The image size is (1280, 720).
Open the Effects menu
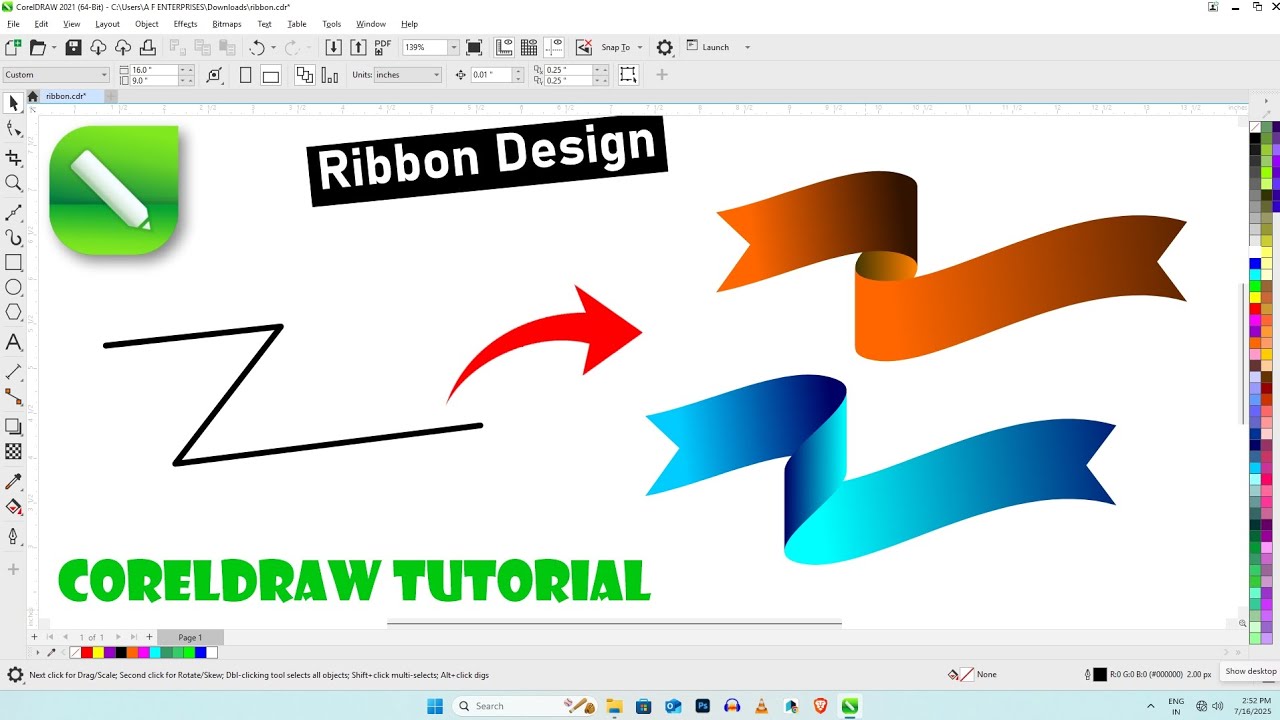(185, 24)
